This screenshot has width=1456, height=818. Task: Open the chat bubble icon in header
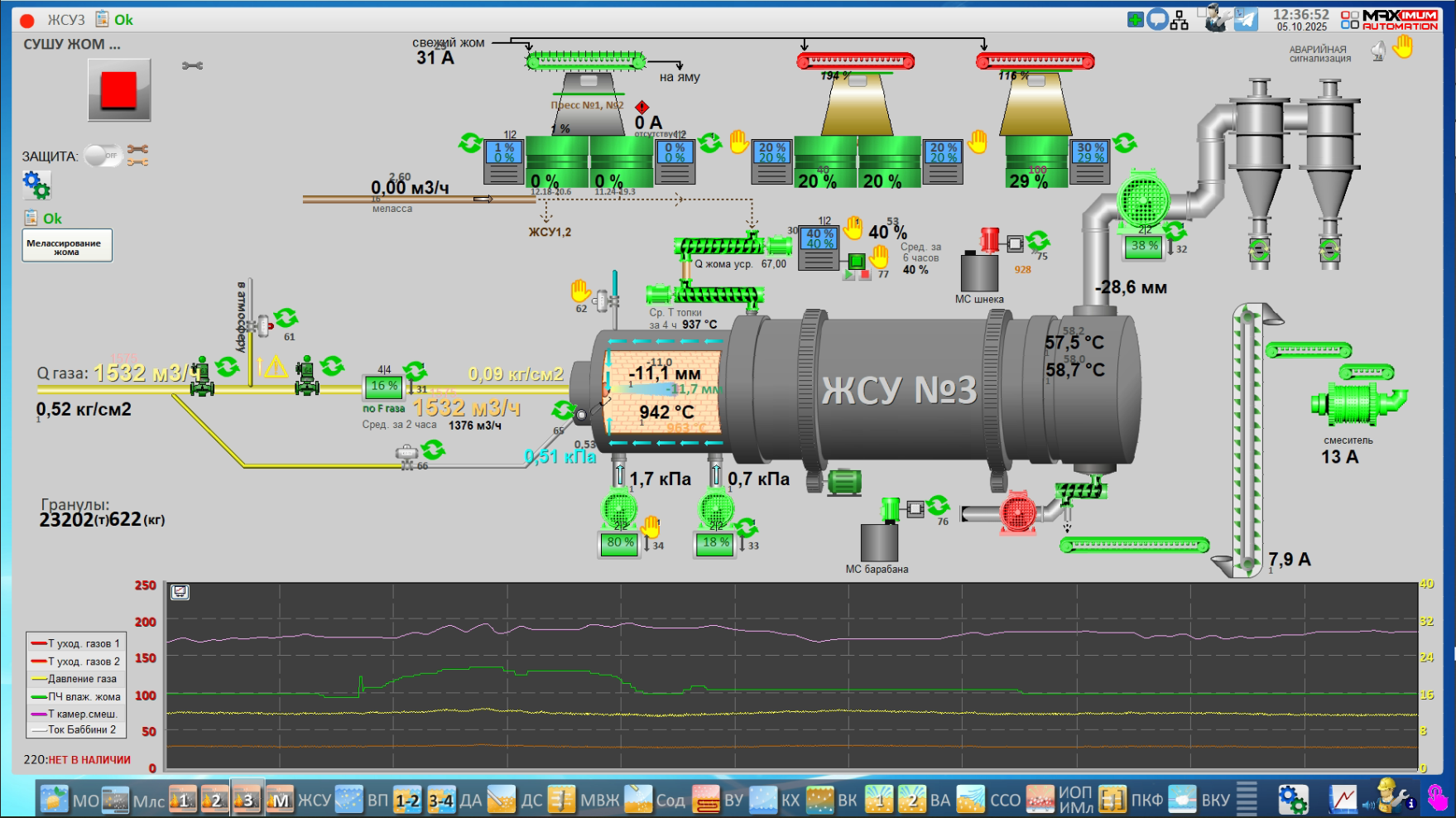pyautogui.click(x=1157, y=19)
